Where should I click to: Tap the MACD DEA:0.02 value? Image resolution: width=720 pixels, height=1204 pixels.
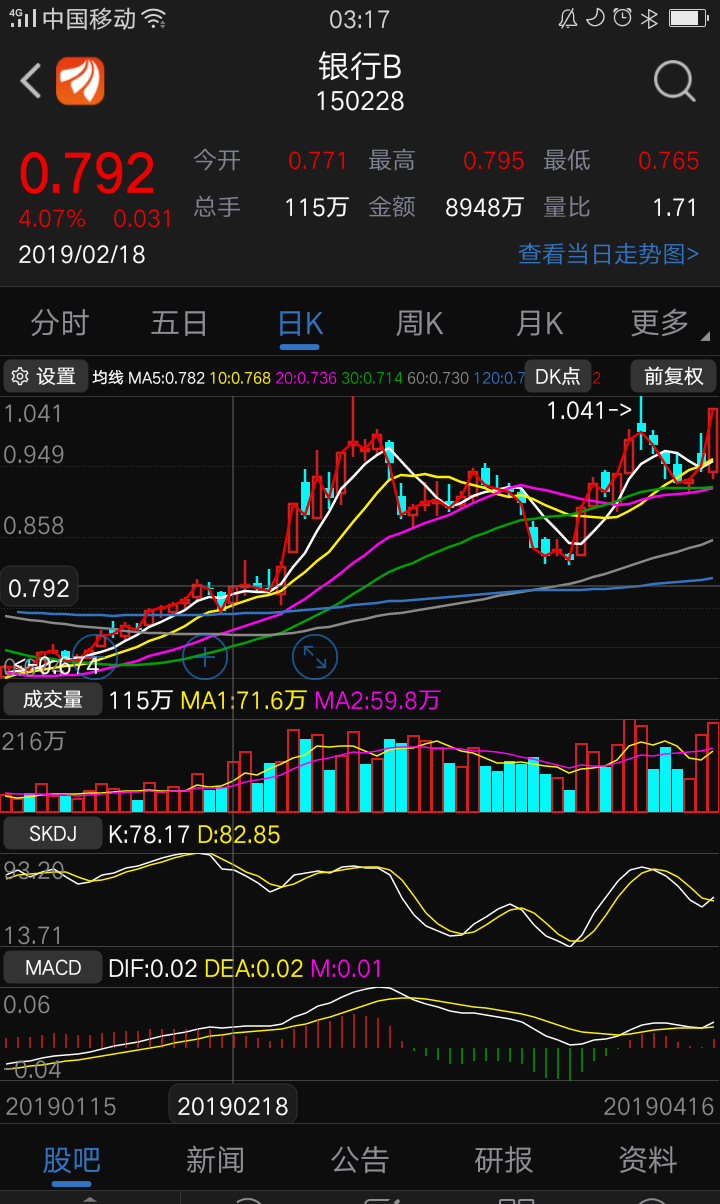[254, 968]
